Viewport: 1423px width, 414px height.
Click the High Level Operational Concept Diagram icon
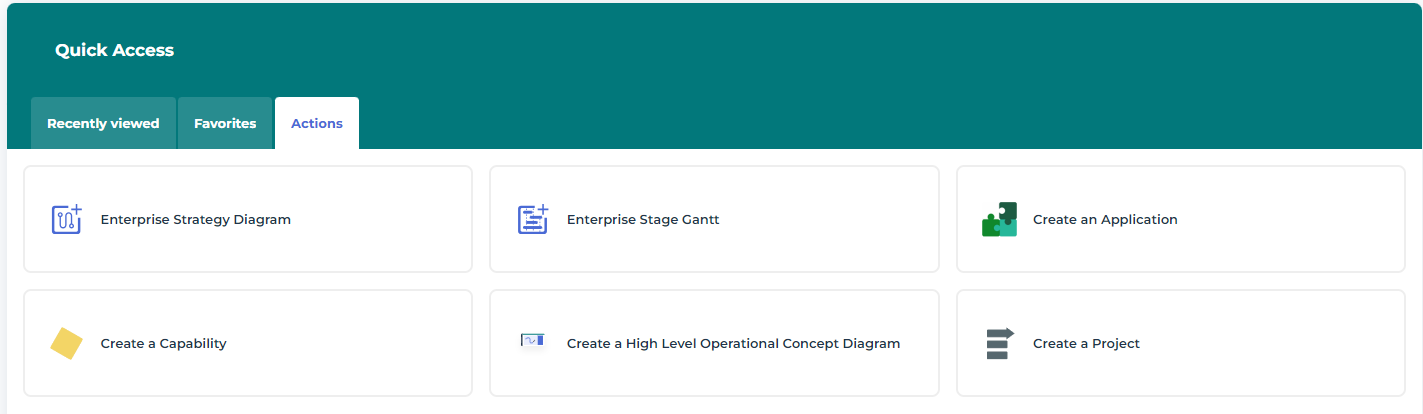click(532, 342)
